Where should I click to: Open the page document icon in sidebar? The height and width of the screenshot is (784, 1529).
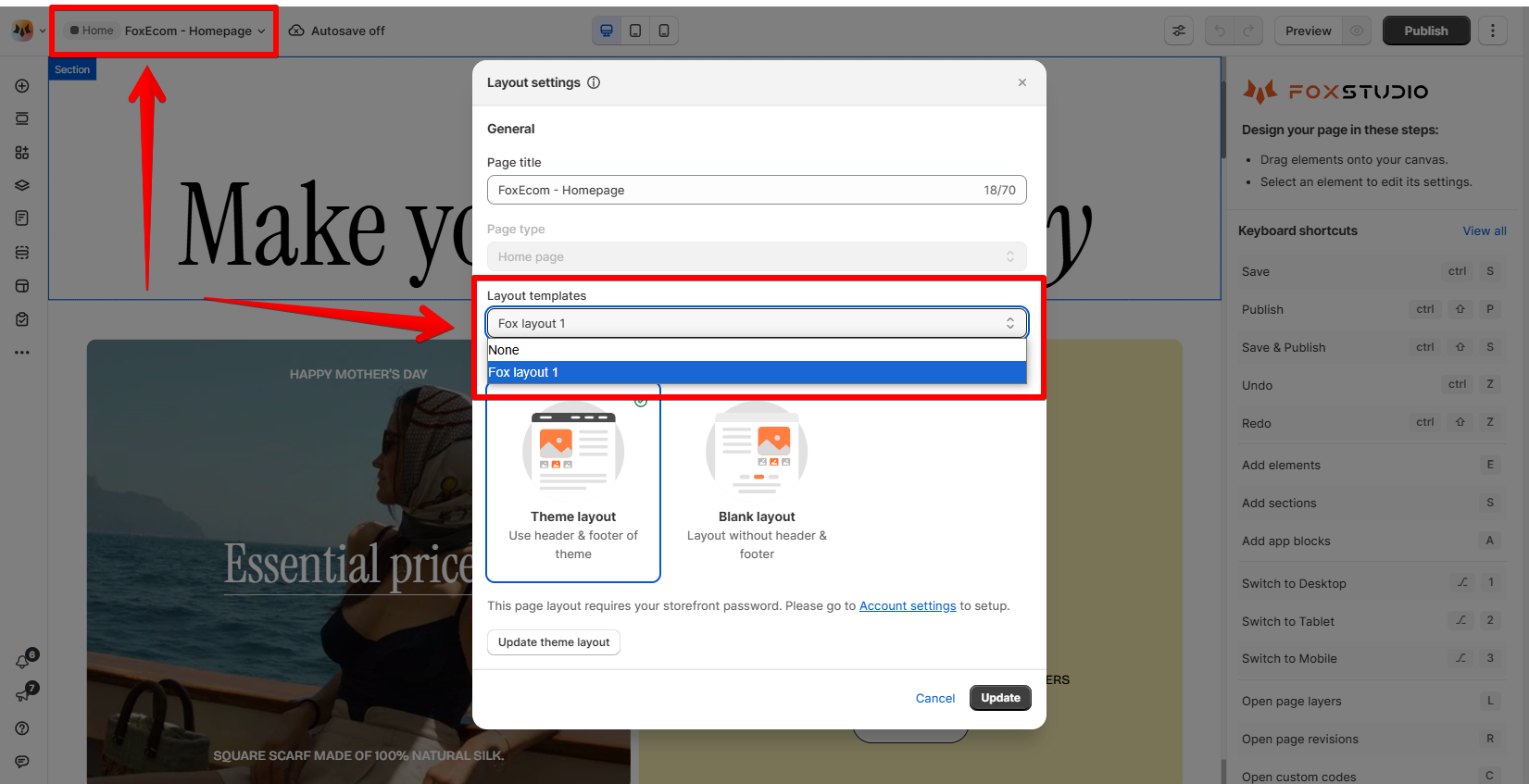[22, 218]
